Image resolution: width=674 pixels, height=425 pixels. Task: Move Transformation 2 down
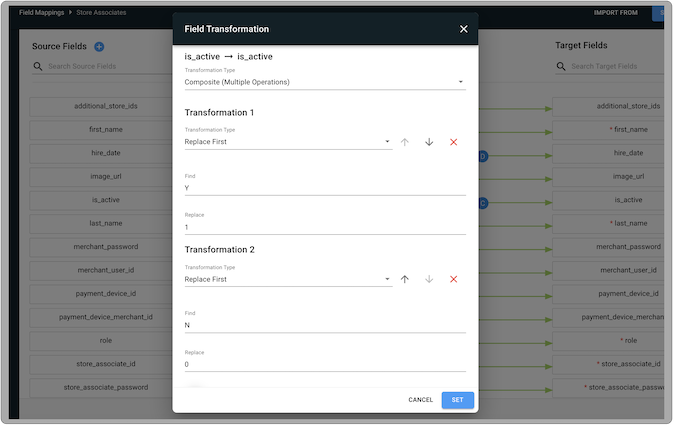pos(429,279)
